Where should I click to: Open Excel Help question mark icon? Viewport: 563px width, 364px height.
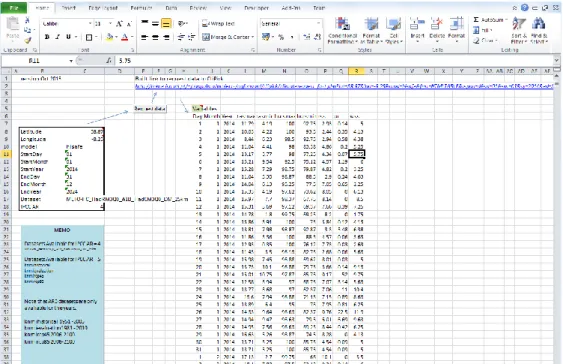[x=525, y=8]
